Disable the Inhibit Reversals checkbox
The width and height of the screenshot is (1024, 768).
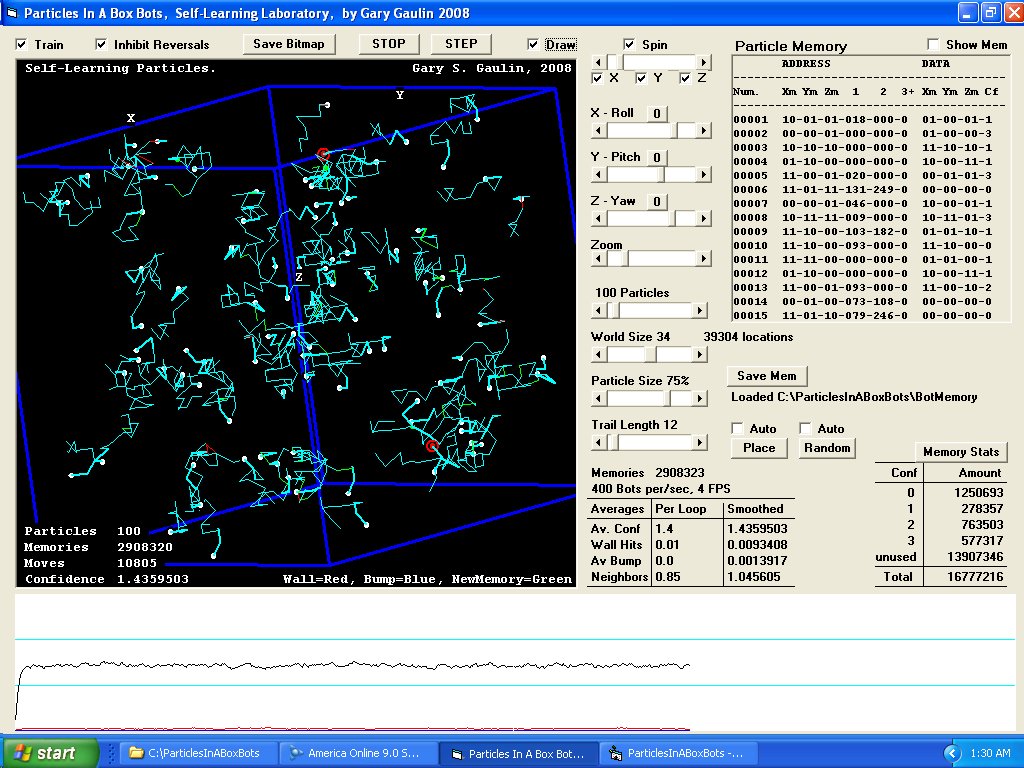click(x=101, y=45)
